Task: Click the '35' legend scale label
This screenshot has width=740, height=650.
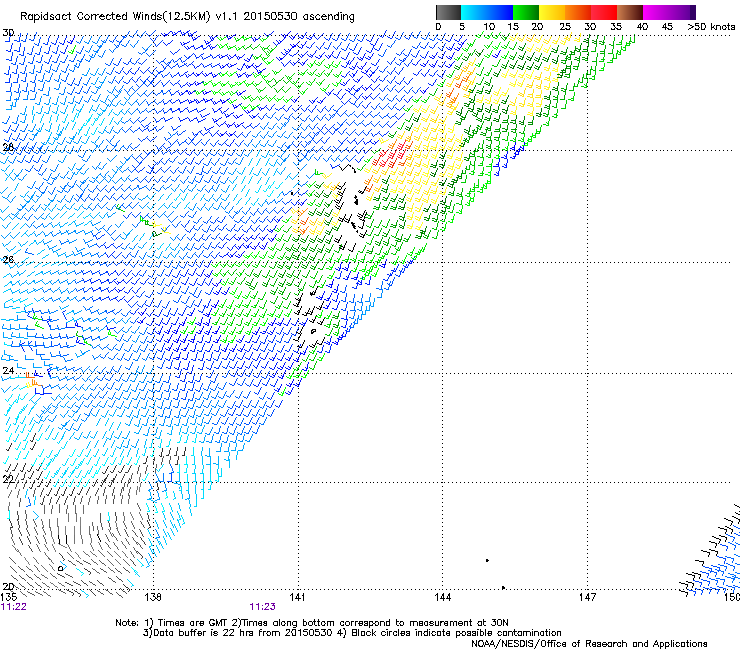Action: (616, 27)
